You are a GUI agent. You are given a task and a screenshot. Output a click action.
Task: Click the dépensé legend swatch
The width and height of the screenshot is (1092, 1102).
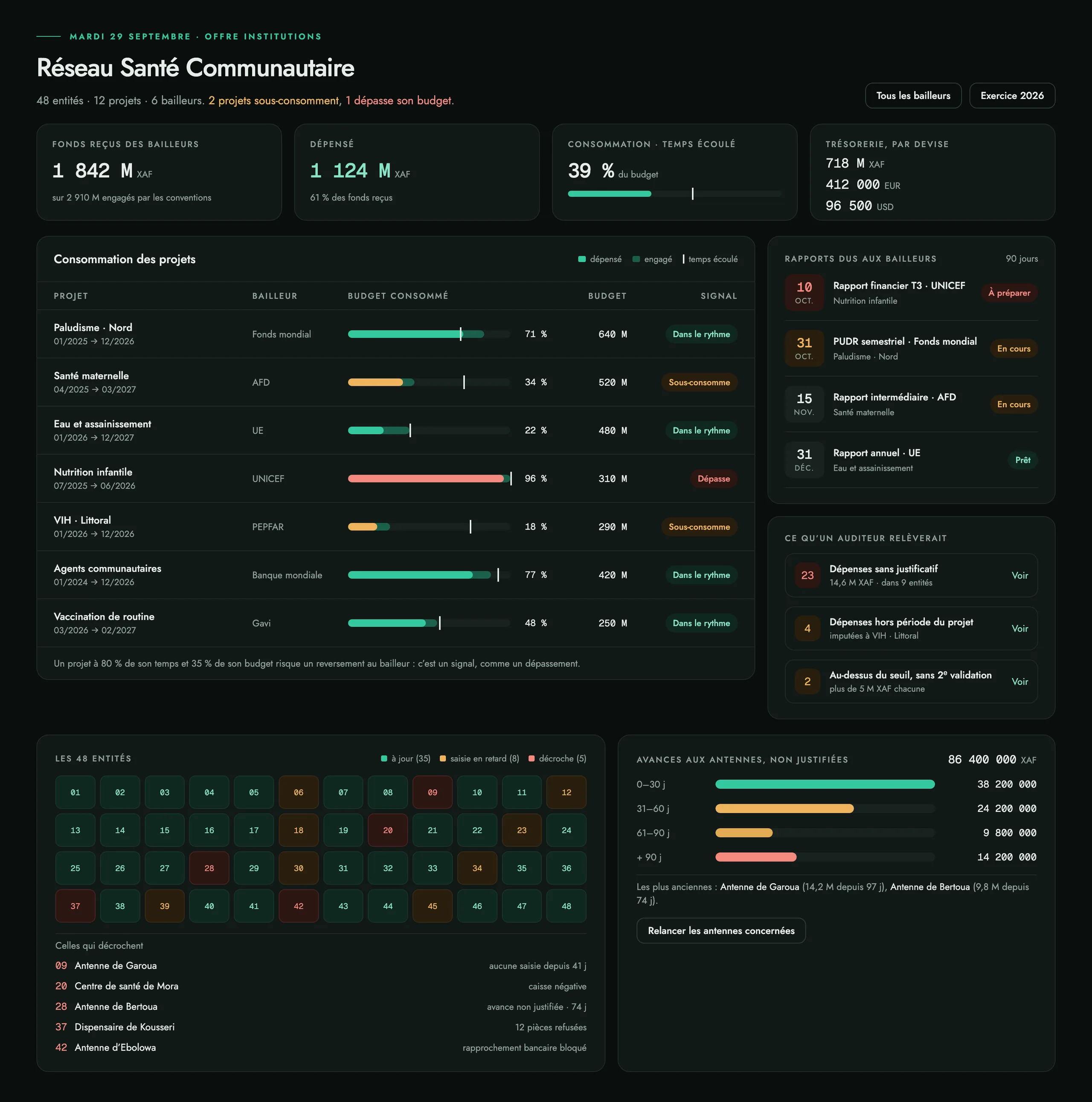[x=582, y=259]
